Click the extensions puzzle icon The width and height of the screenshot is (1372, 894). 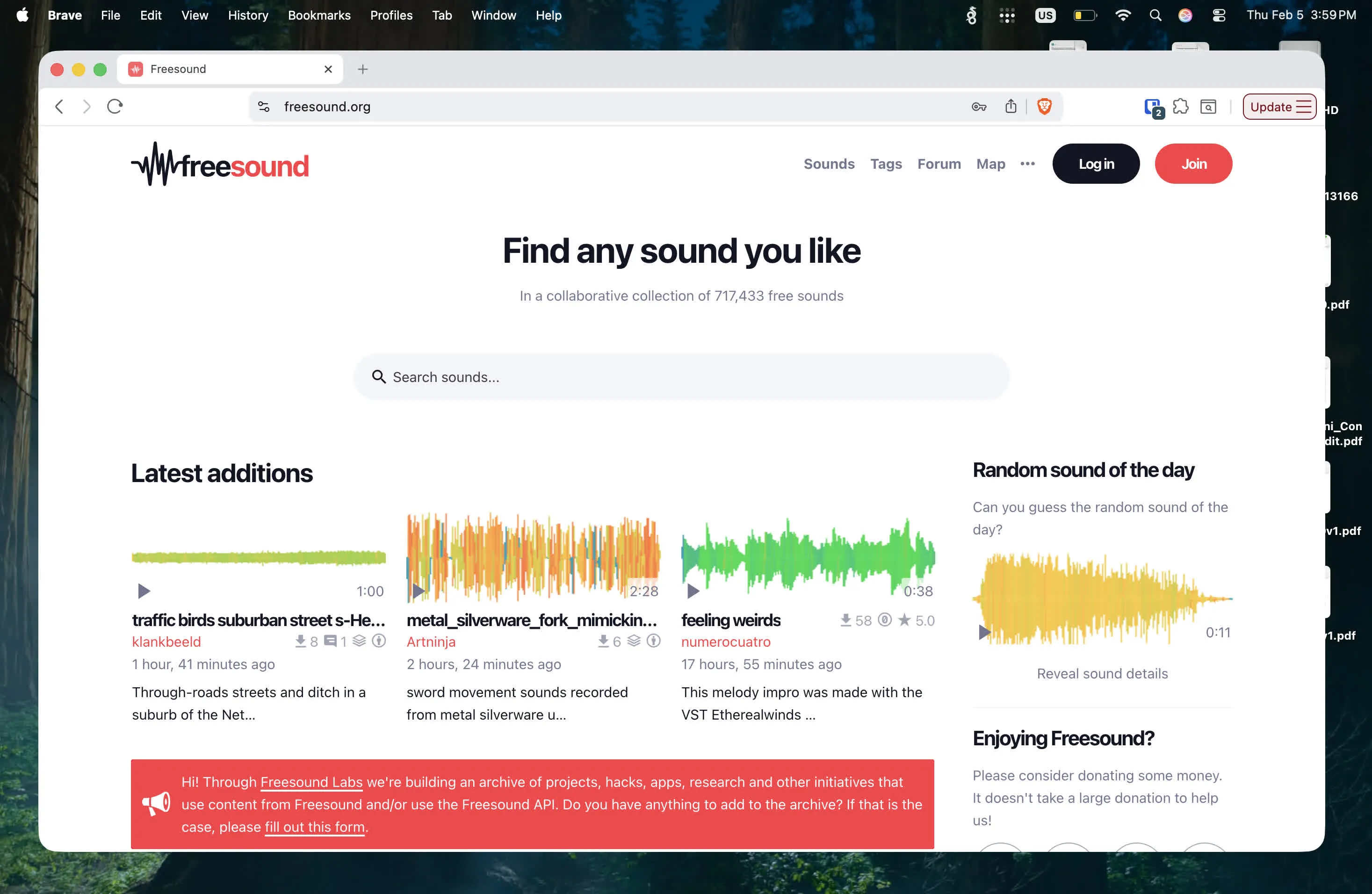coord(1181,107)
